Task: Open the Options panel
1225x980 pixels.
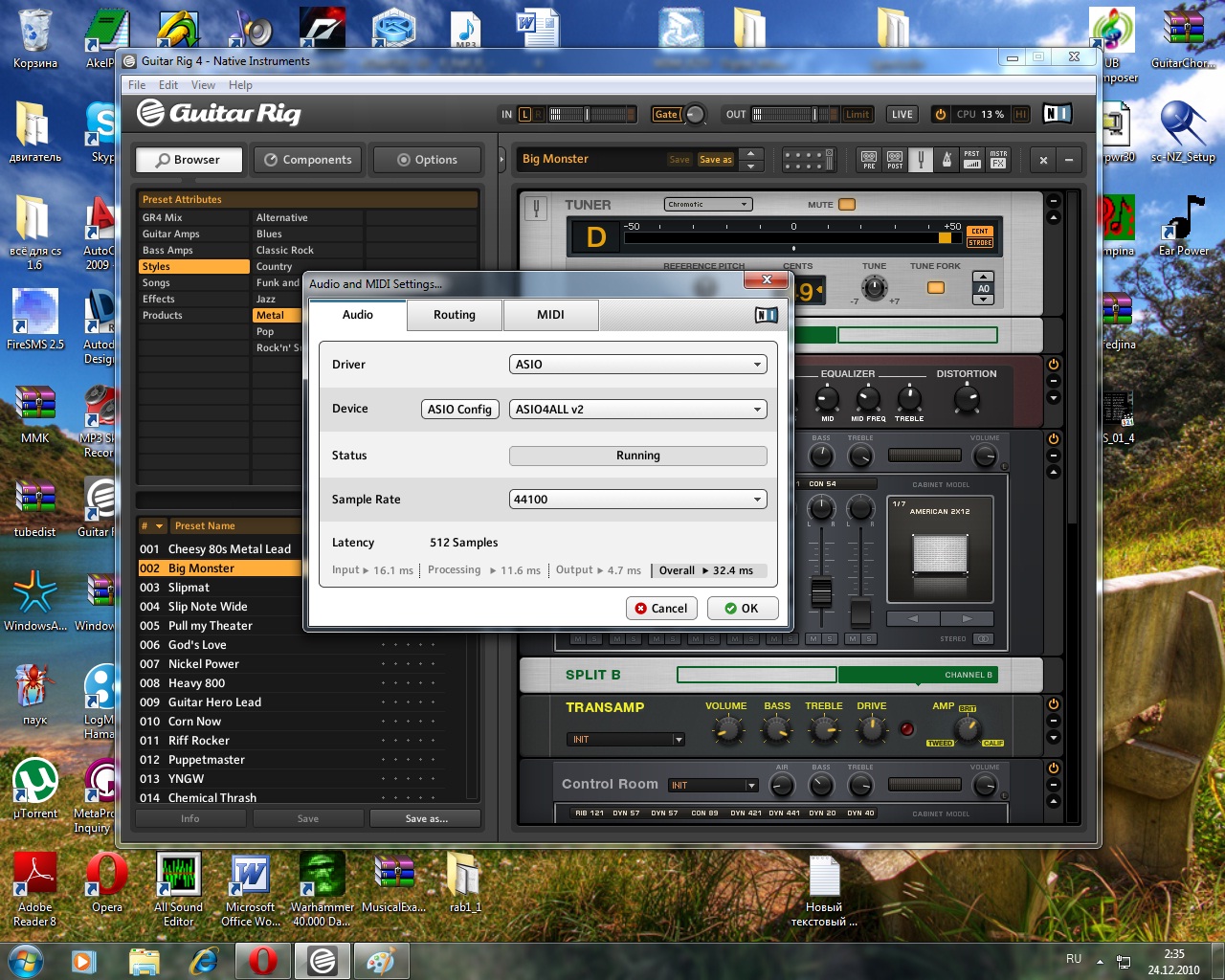Action: (x=427, y=160)
